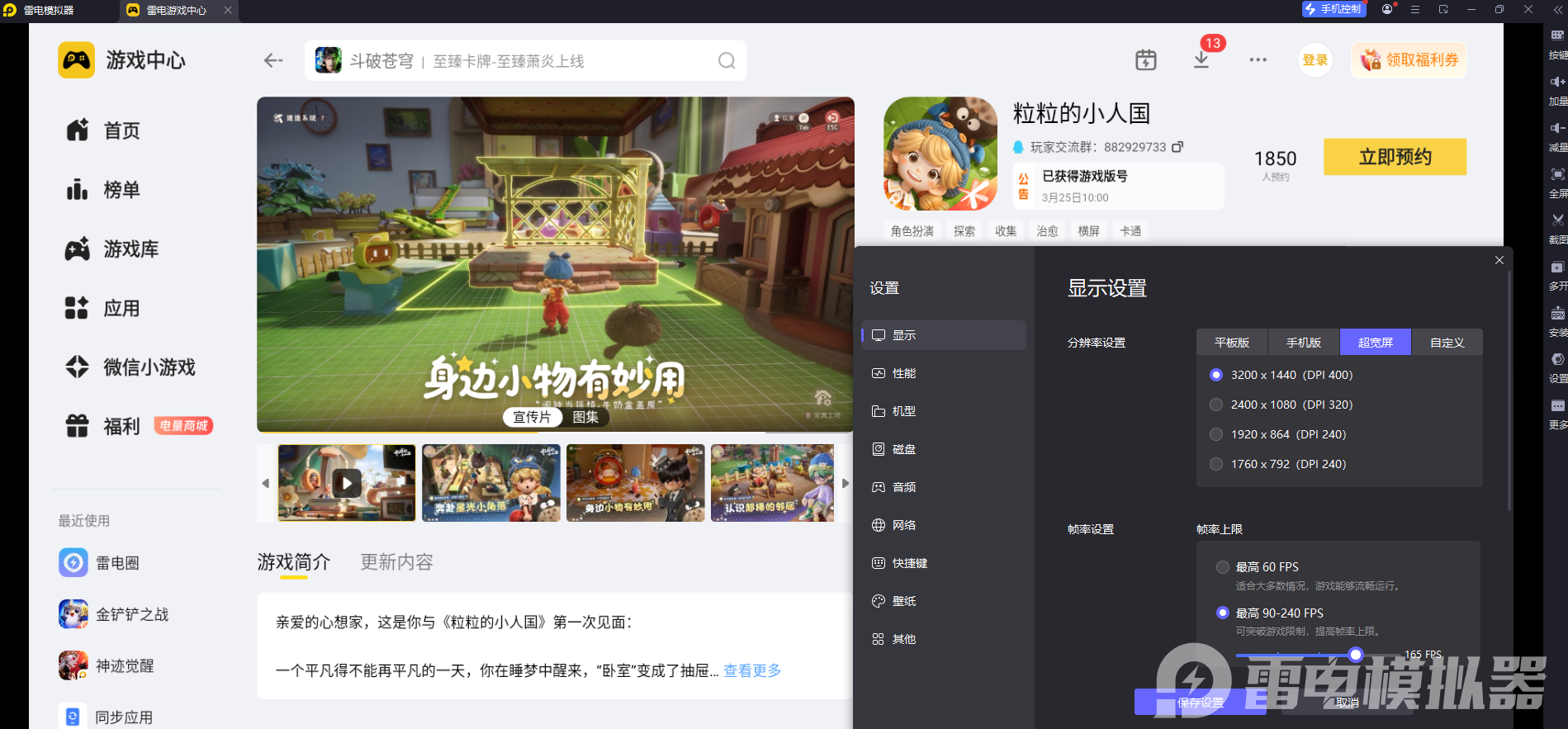1568x729 pixels.
Task: Open the calendar check-in icon
Action: tap(1145, 60)
